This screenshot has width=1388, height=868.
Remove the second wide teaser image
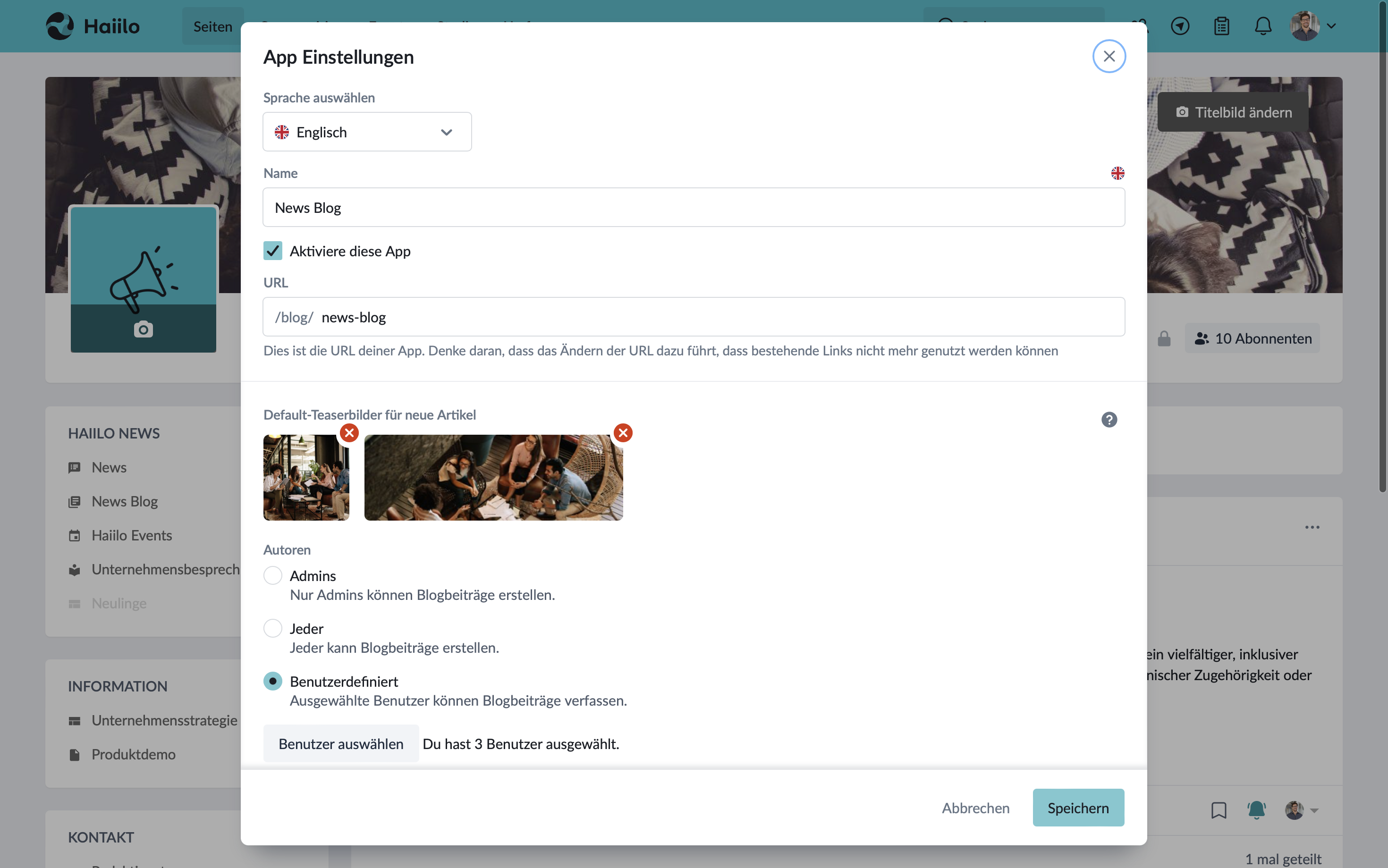click(623, 433)
